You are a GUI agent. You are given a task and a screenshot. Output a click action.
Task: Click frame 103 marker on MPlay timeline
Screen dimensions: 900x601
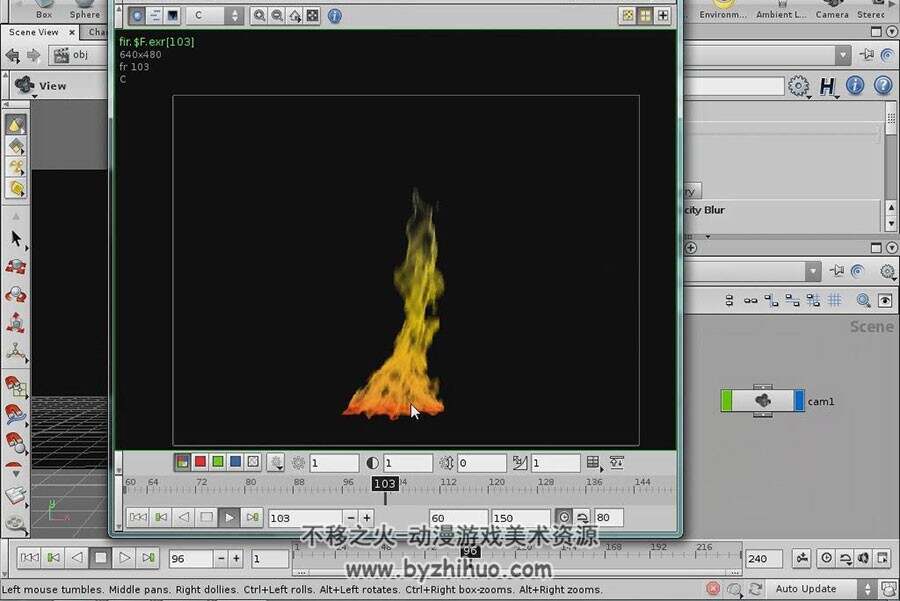[385, 484]
